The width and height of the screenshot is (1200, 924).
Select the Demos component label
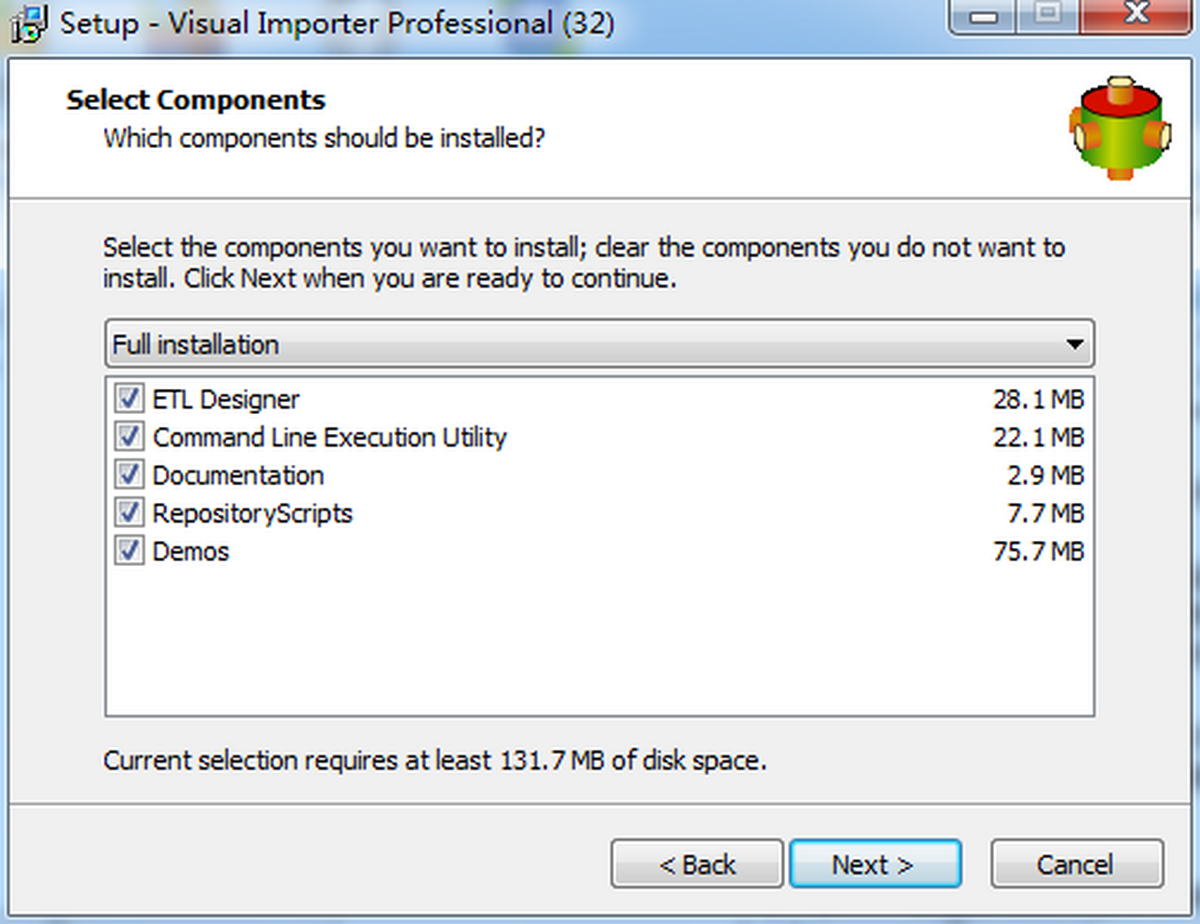(x=191, y=551)
